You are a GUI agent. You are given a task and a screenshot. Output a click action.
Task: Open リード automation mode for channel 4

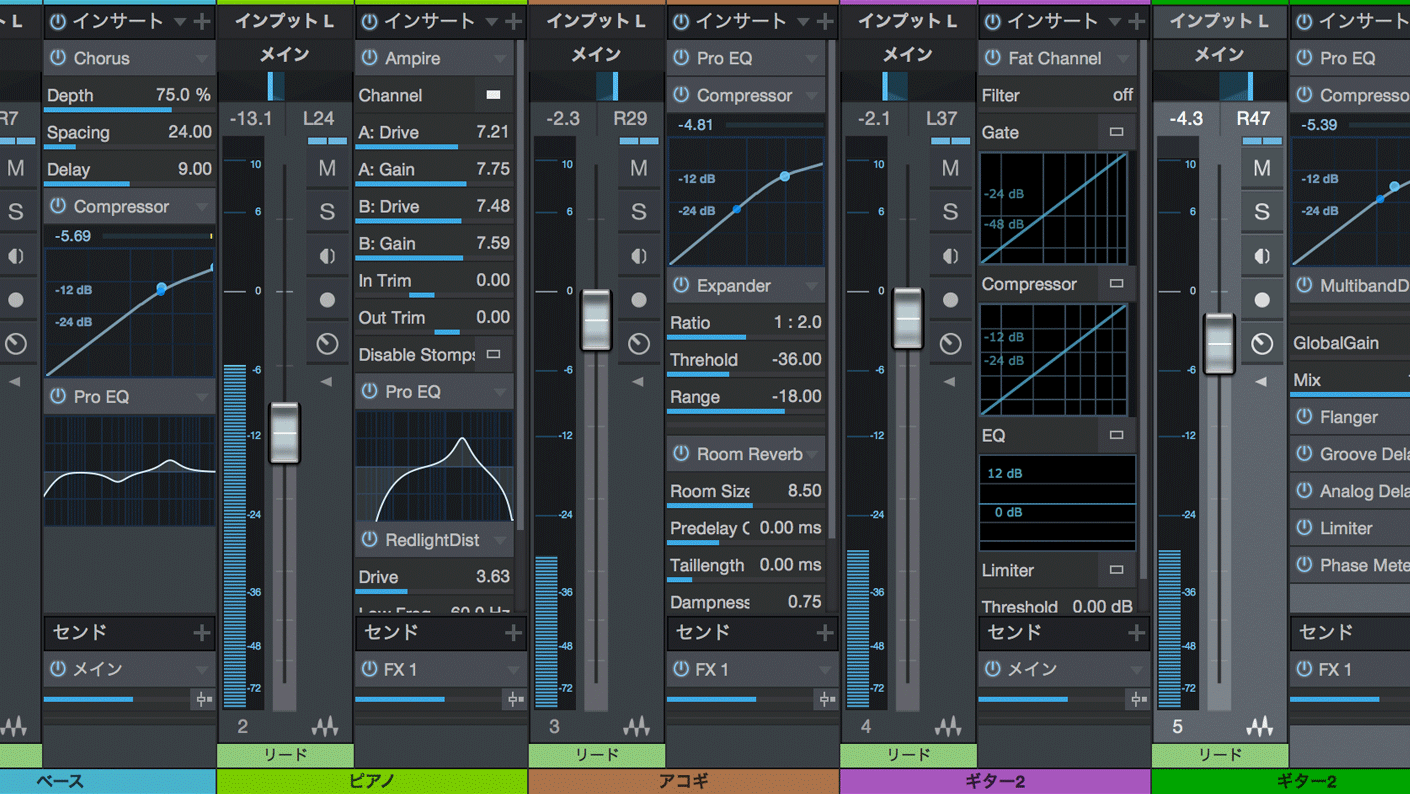click(908, 755)
